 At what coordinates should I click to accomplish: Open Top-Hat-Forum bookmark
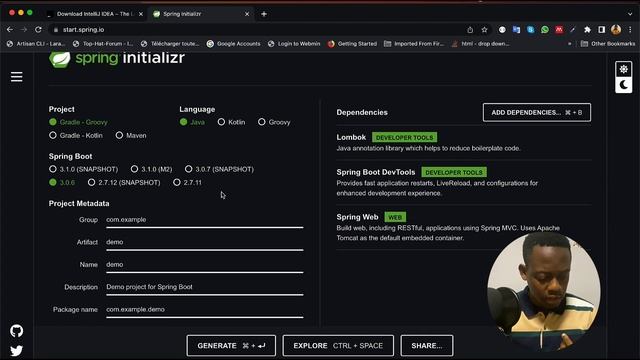[x=103, y=44]
